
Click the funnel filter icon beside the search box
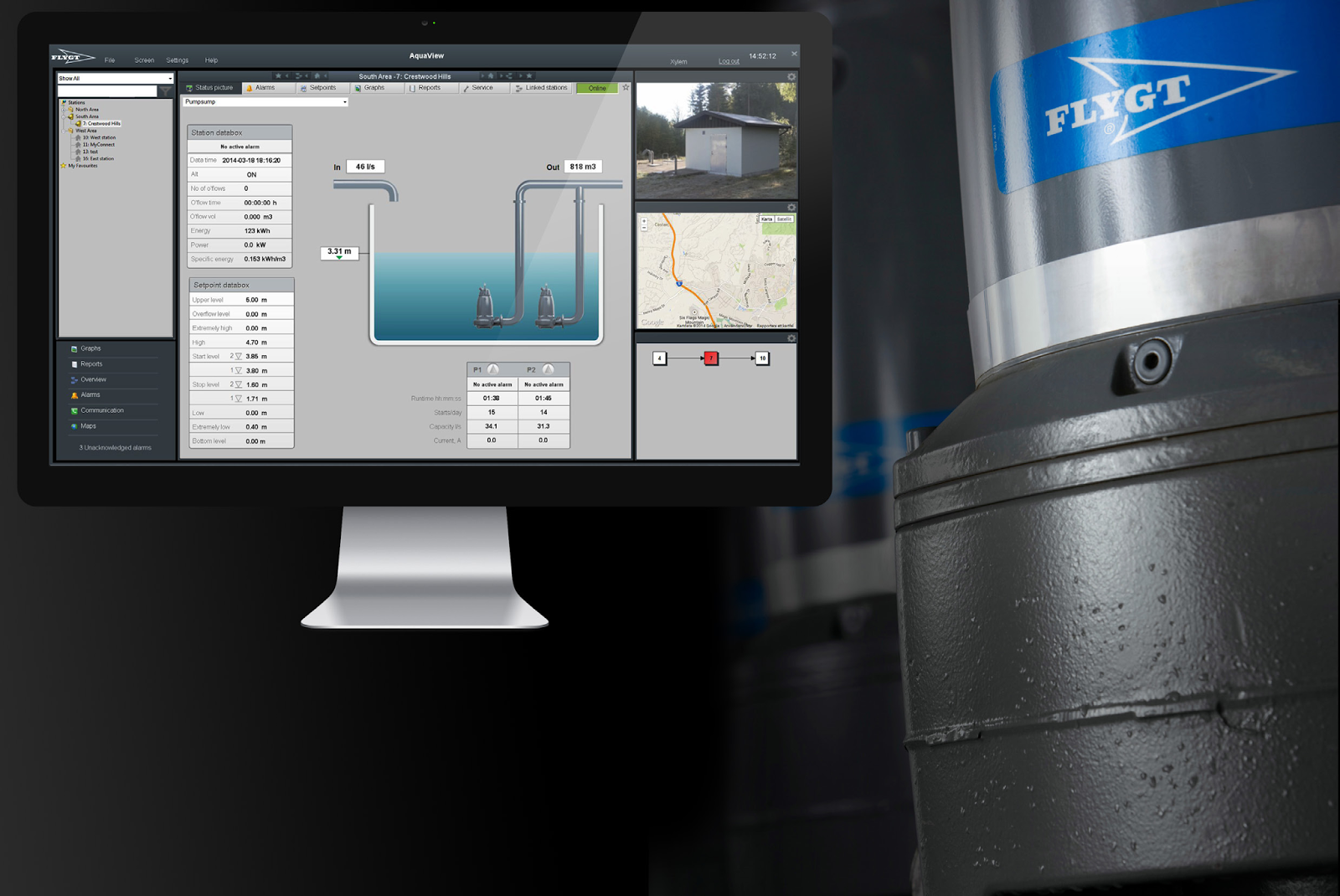point(166,90)
